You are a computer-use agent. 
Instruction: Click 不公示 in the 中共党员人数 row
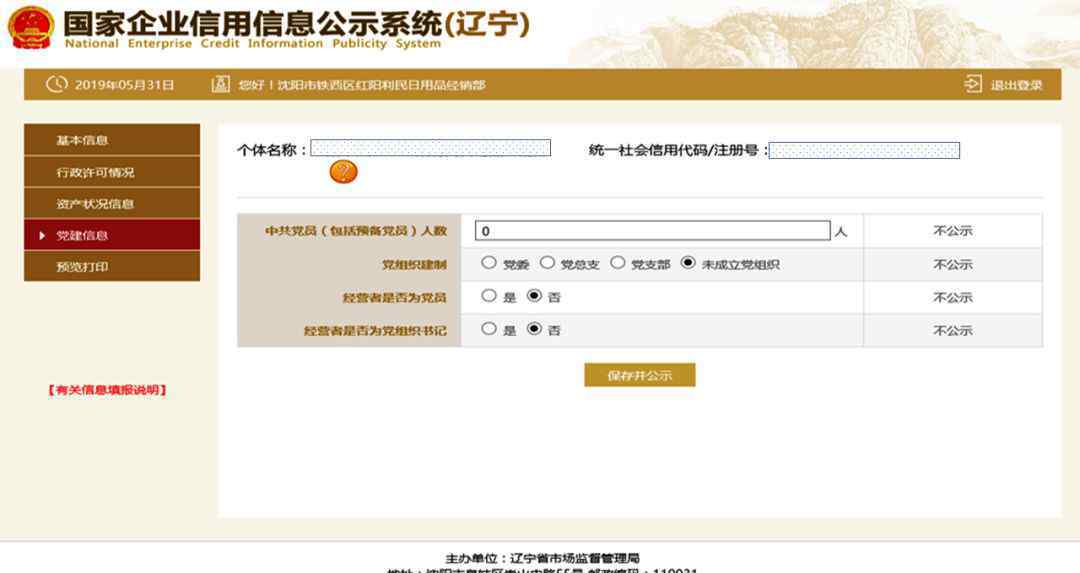click(953, 231)
